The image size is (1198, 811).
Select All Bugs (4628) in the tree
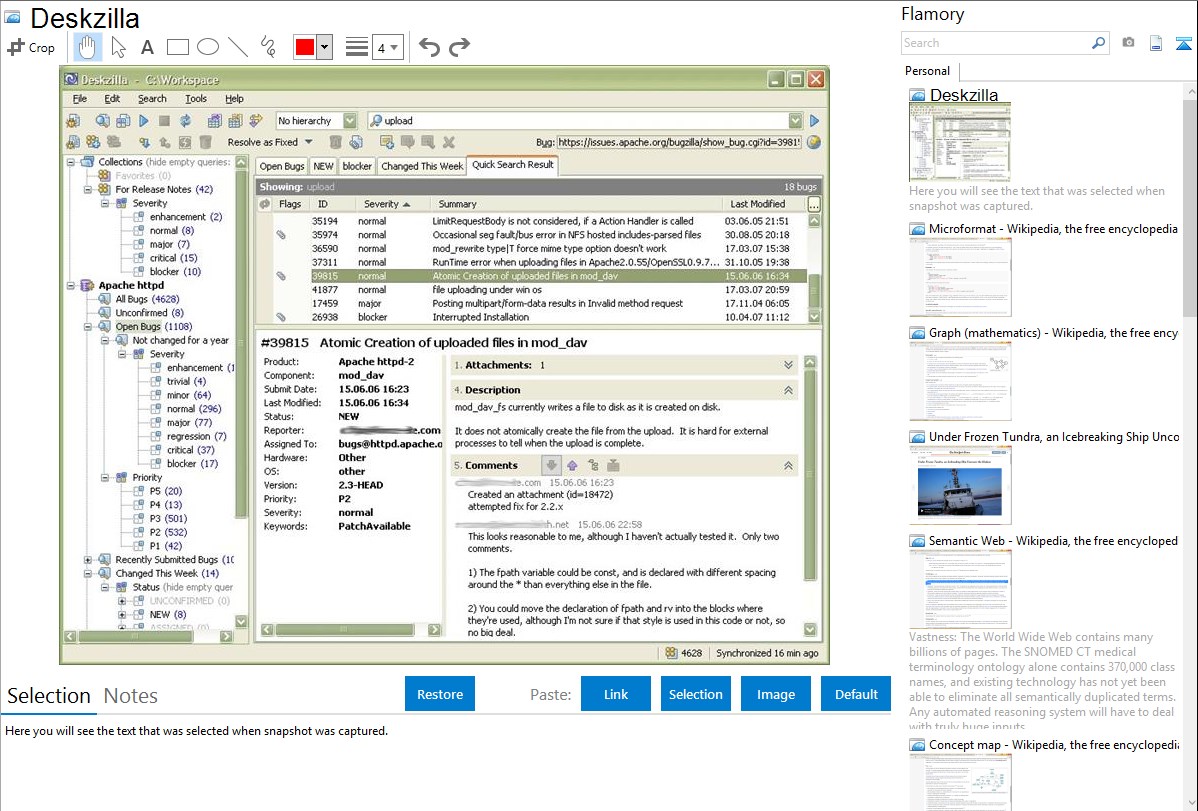tap(147, 299)
